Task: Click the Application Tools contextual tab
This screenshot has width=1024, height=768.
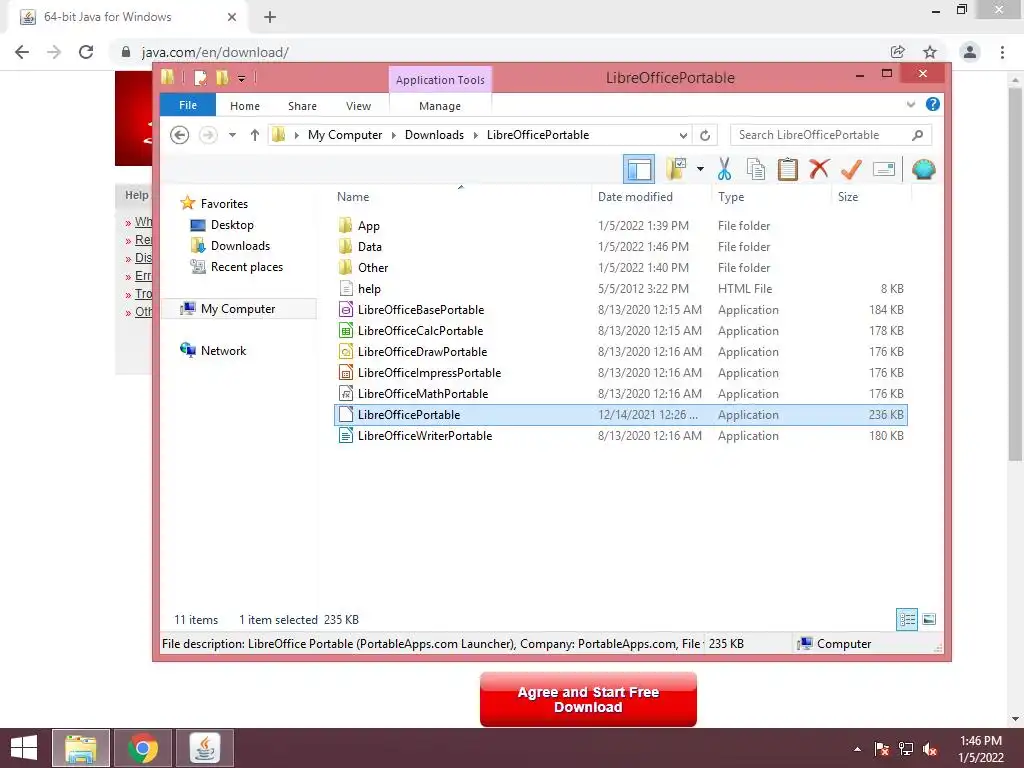Action: point(440,80)
